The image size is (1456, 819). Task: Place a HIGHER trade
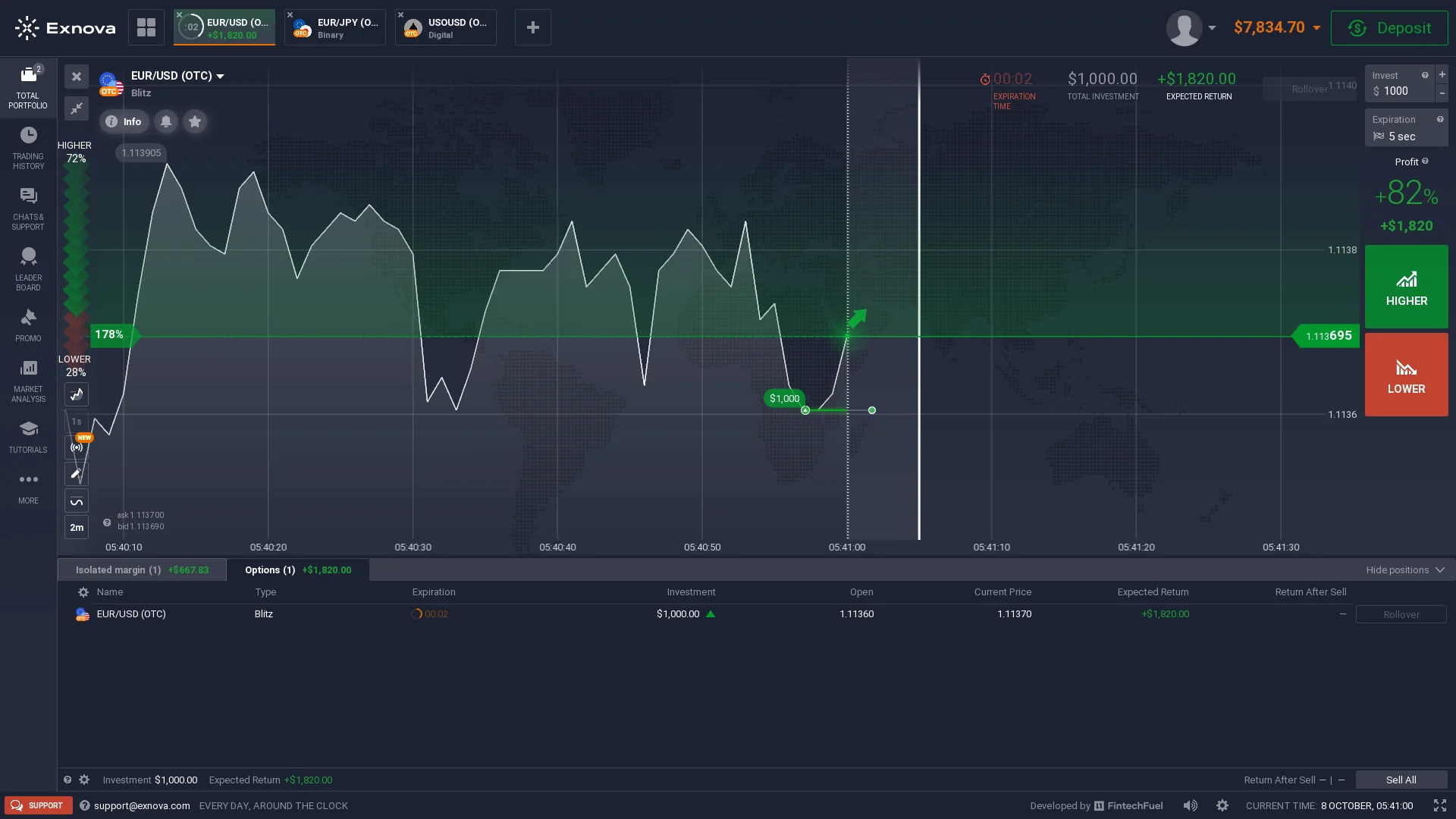(x=1407, y=287)
